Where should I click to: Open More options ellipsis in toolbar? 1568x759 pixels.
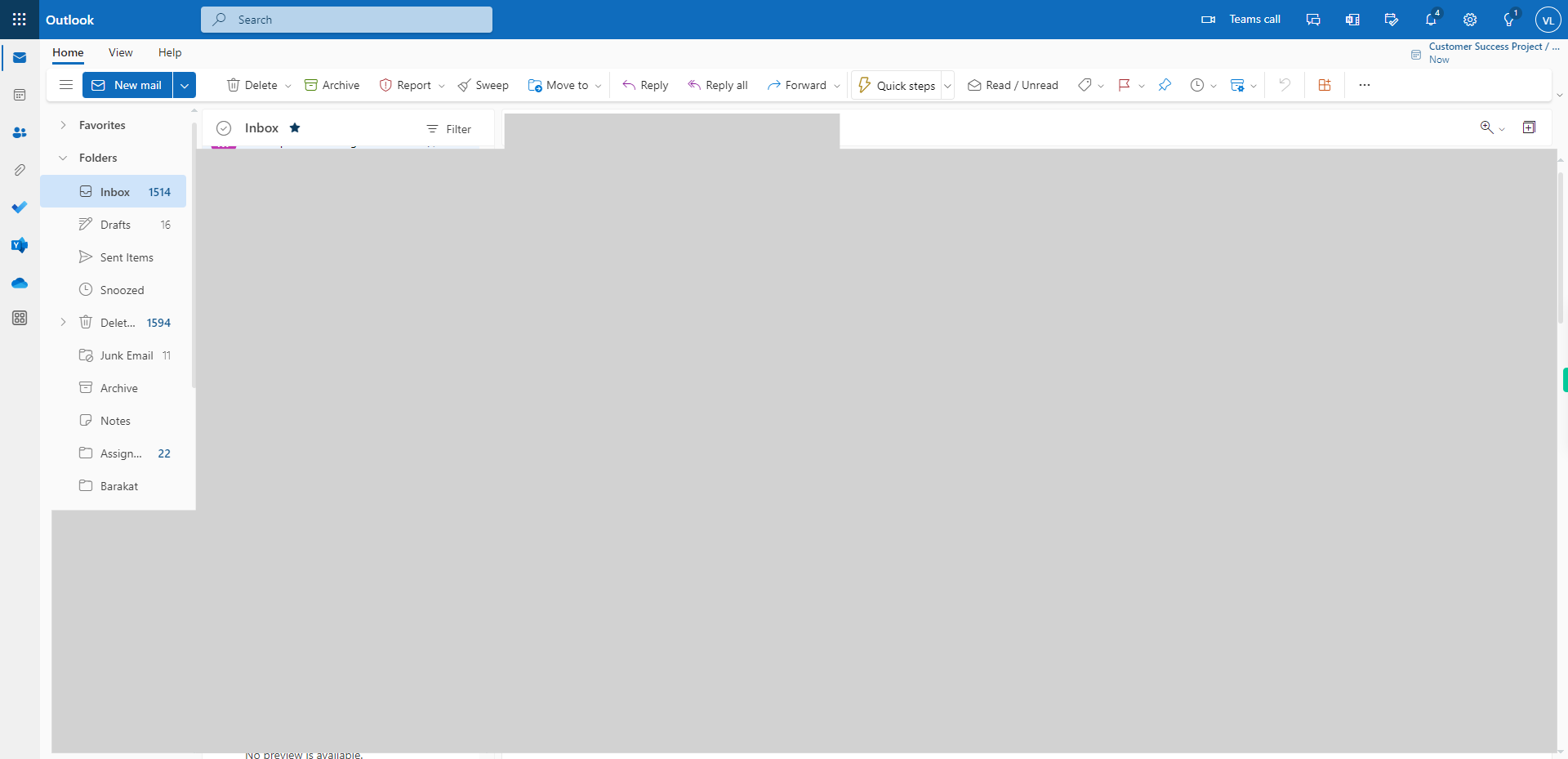click(1365, 85)
